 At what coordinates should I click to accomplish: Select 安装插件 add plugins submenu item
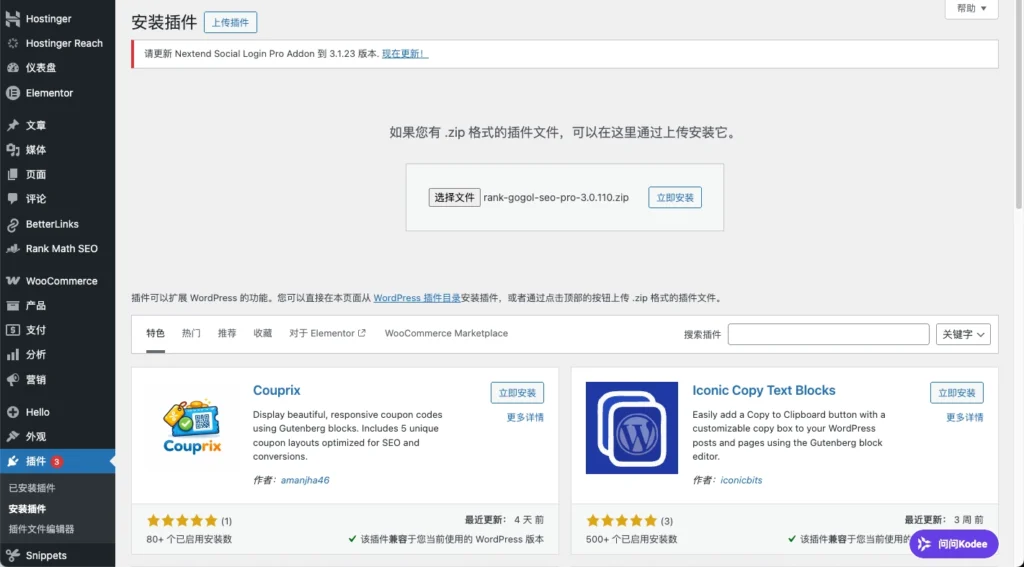pos(27,509)
